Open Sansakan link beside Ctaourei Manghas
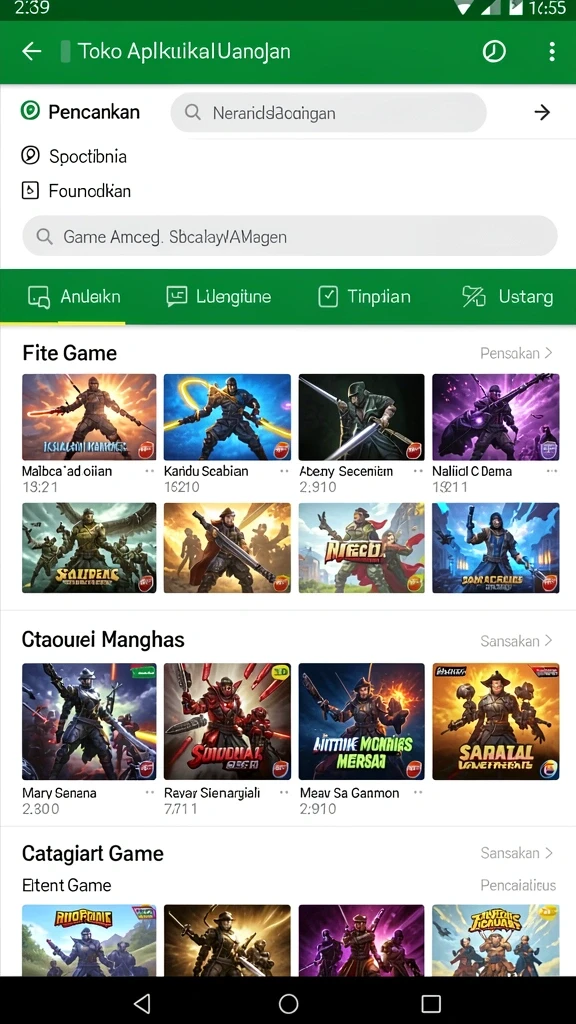The width and height of the screenshot is (576, 1024). pyautogui.click(x=517, y=641)
